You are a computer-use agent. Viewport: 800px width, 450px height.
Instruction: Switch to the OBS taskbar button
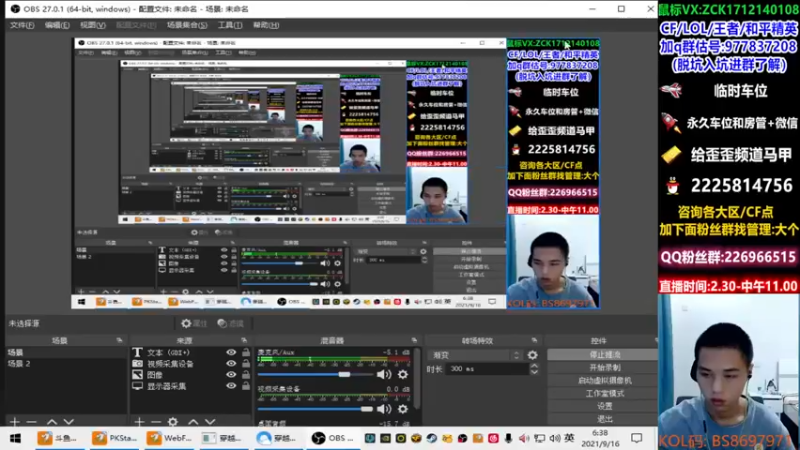click(x=333, y=438)
